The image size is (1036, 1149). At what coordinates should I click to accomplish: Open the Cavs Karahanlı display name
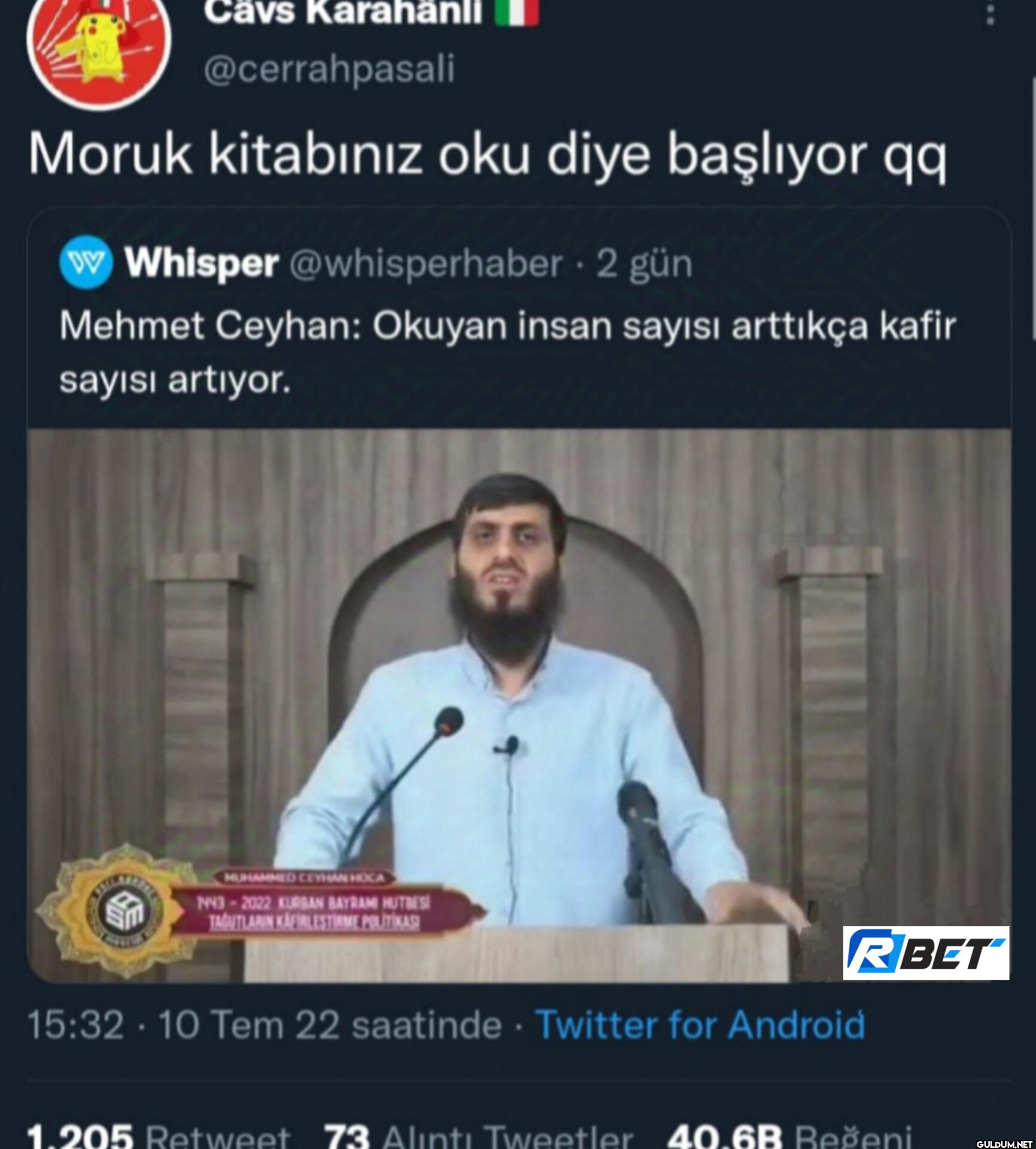click(x=343, y=12)
